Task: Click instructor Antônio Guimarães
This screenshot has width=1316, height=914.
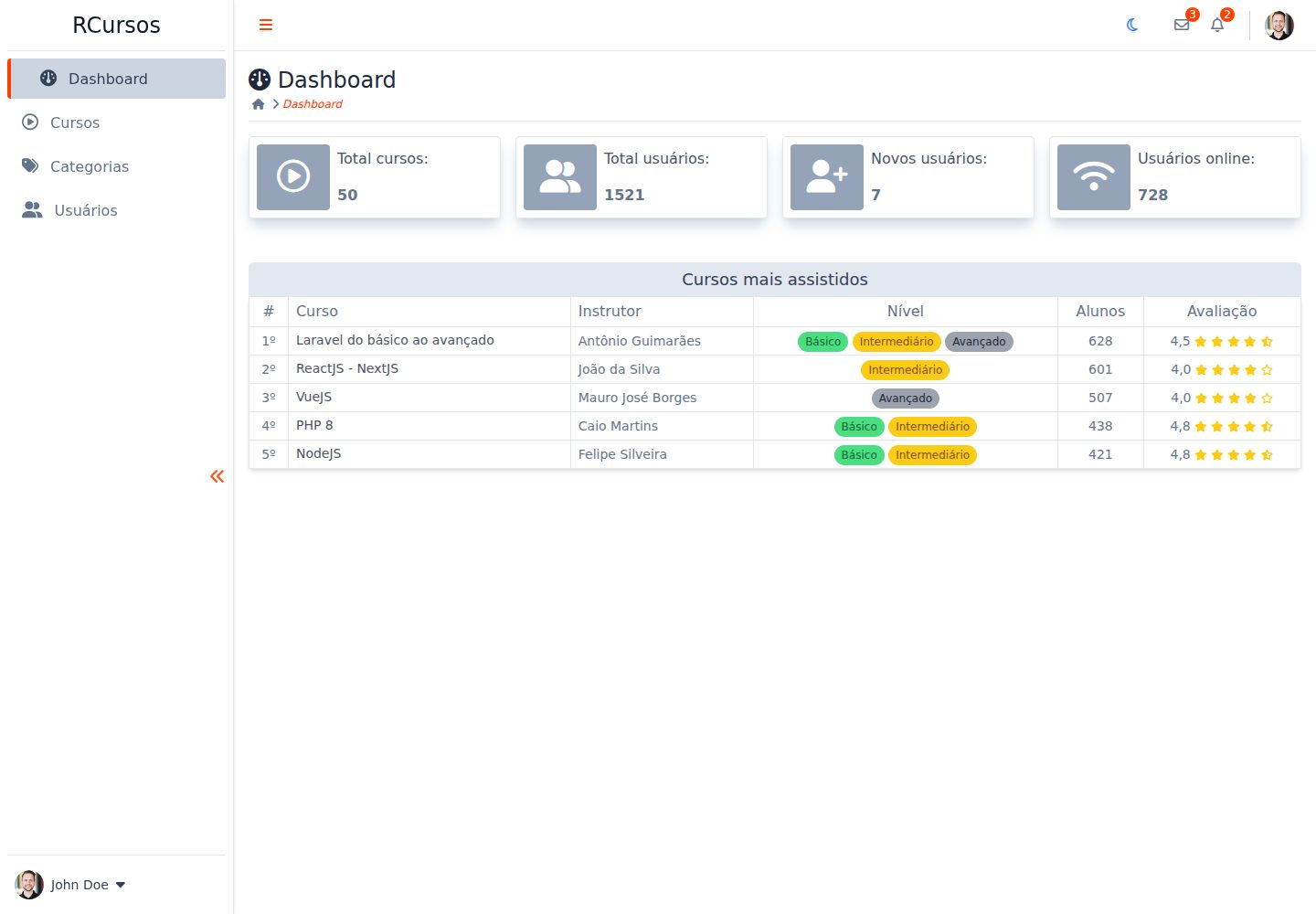Action: 640,341
